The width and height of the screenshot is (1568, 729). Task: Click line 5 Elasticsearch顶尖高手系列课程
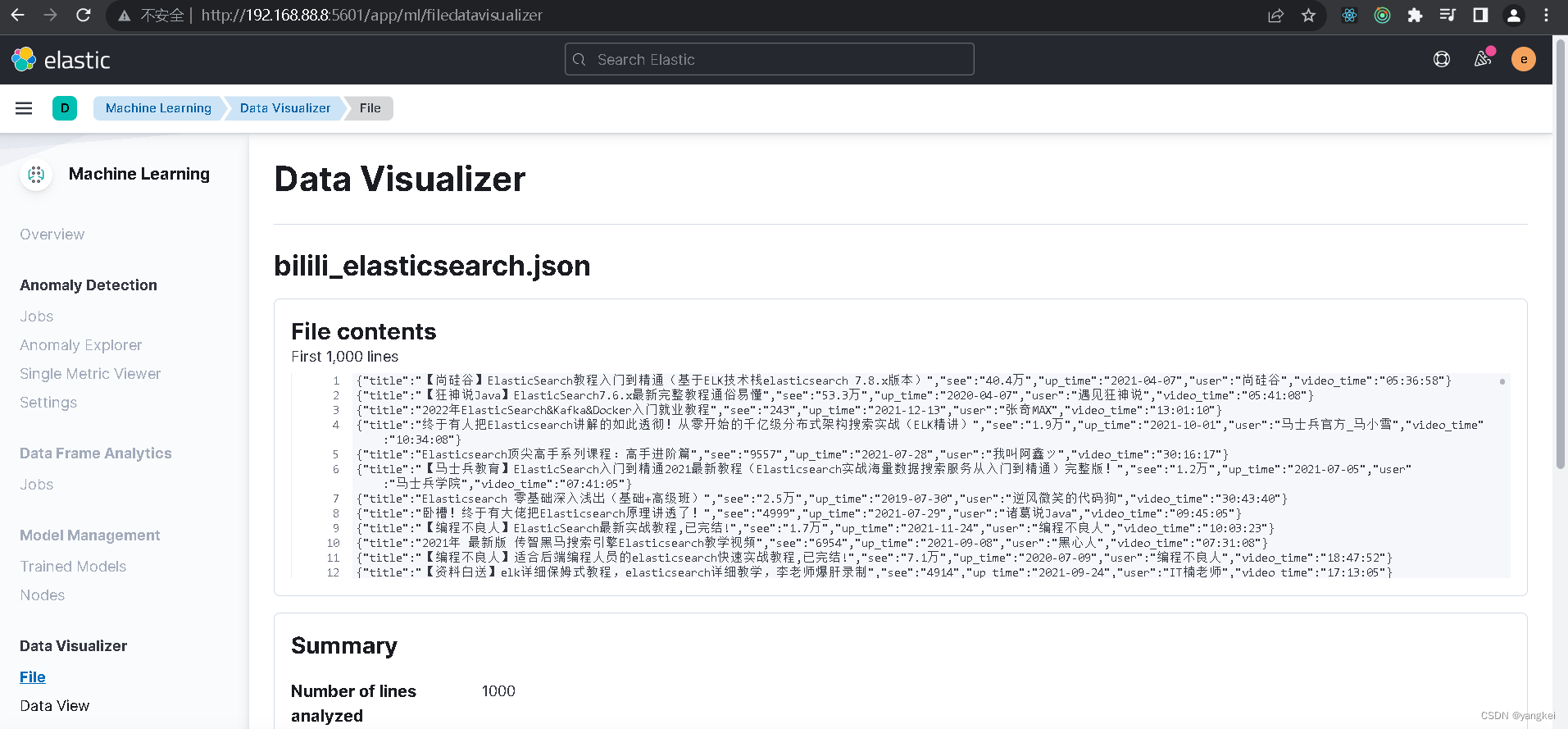[x=793, y=454]
